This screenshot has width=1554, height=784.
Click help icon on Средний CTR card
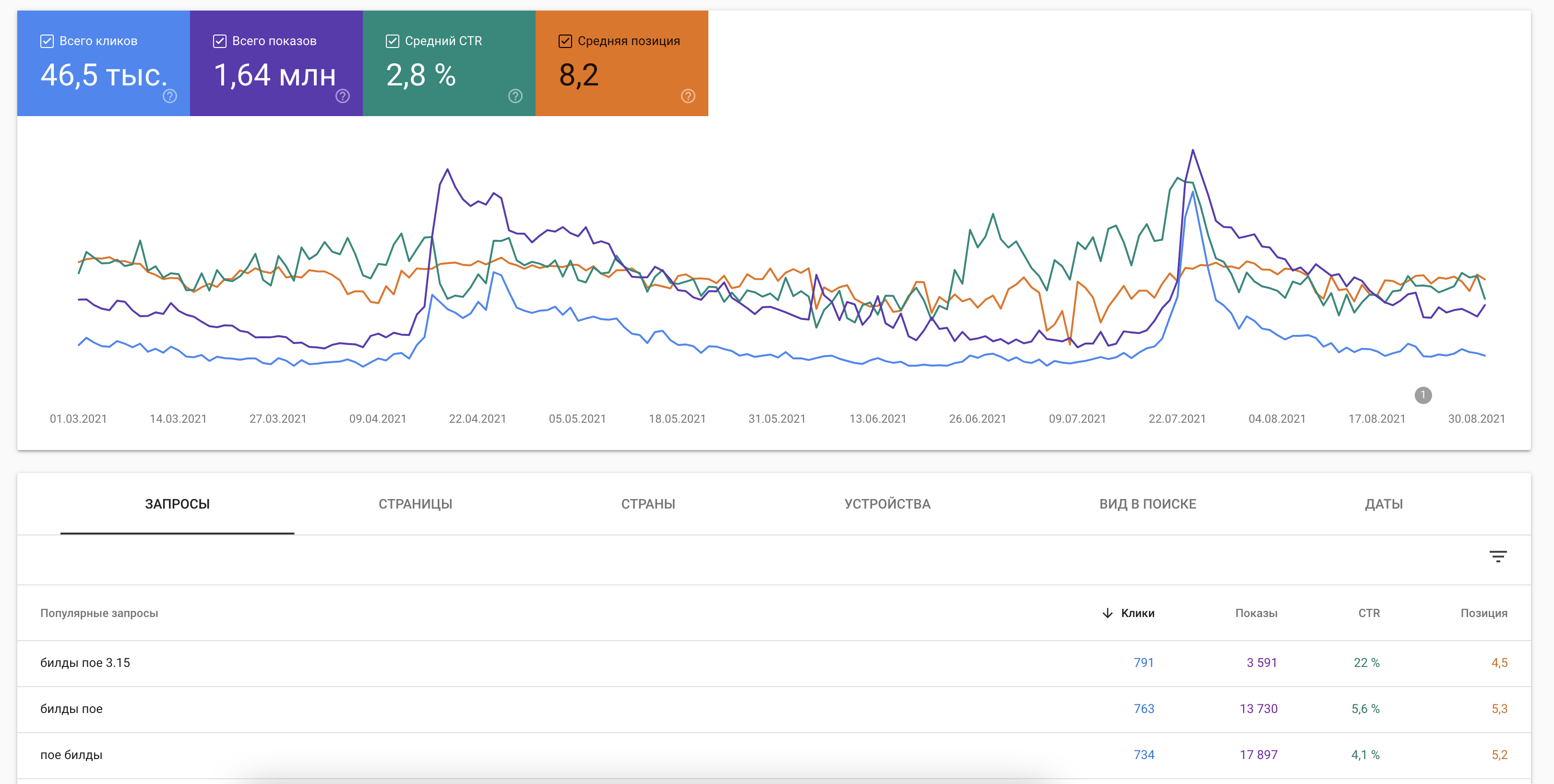point(514,96)
